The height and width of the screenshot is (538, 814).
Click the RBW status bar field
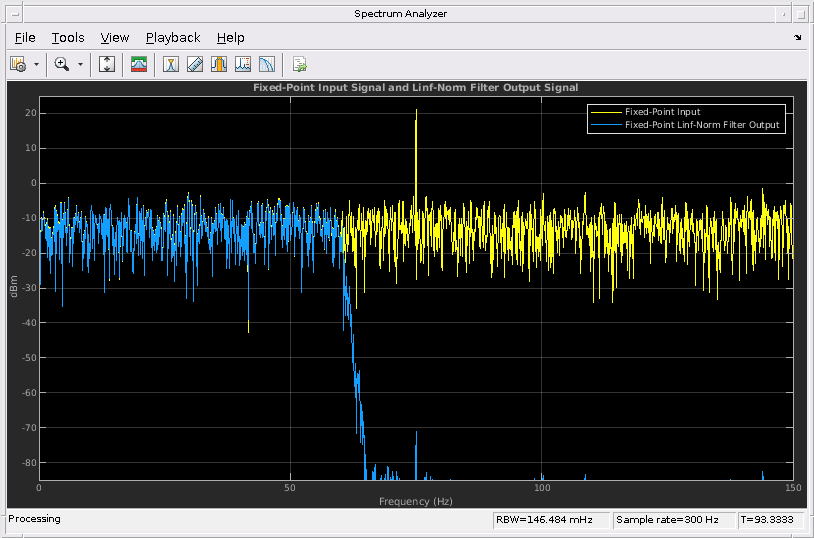550,519
